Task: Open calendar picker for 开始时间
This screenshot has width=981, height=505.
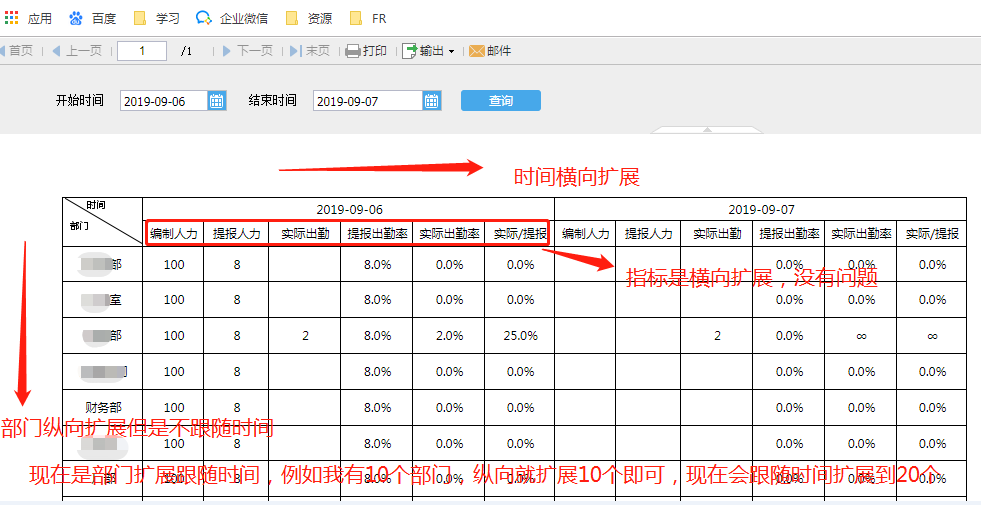Action: [216, 101]
